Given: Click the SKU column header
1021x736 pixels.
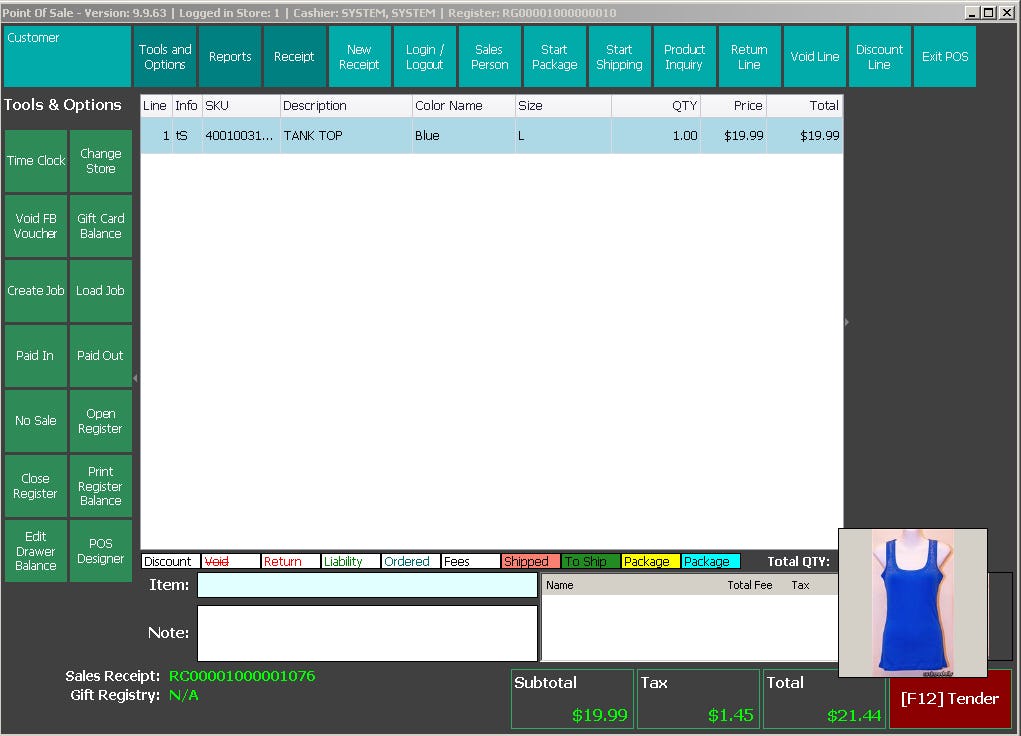Looking at the screenshot, I should coord(241,106).
